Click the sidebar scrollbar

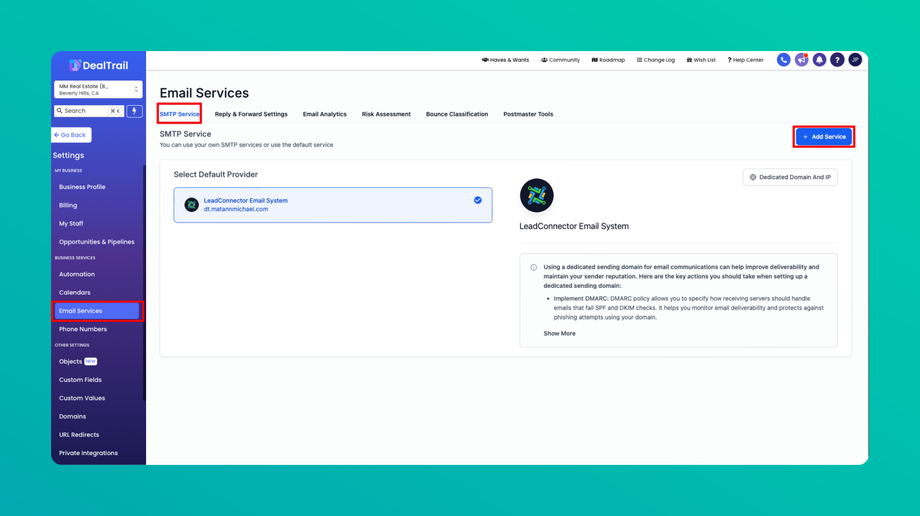(x=144, y=282)
